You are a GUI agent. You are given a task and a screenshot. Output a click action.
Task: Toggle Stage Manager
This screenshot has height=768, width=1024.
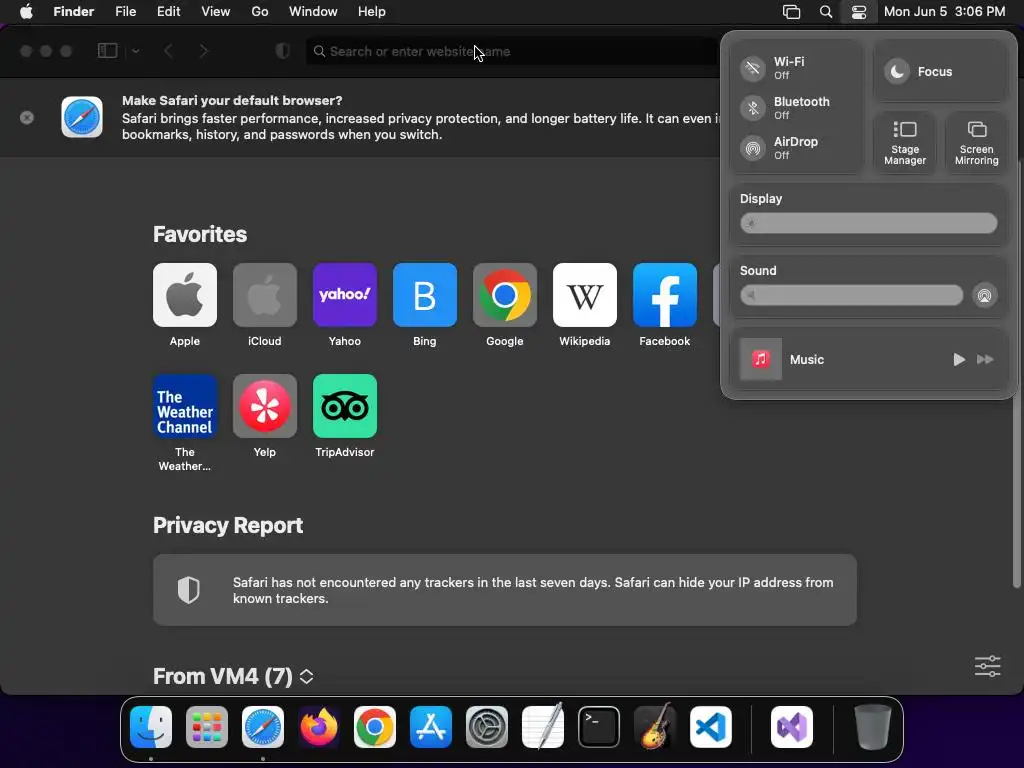pos(905,142)
